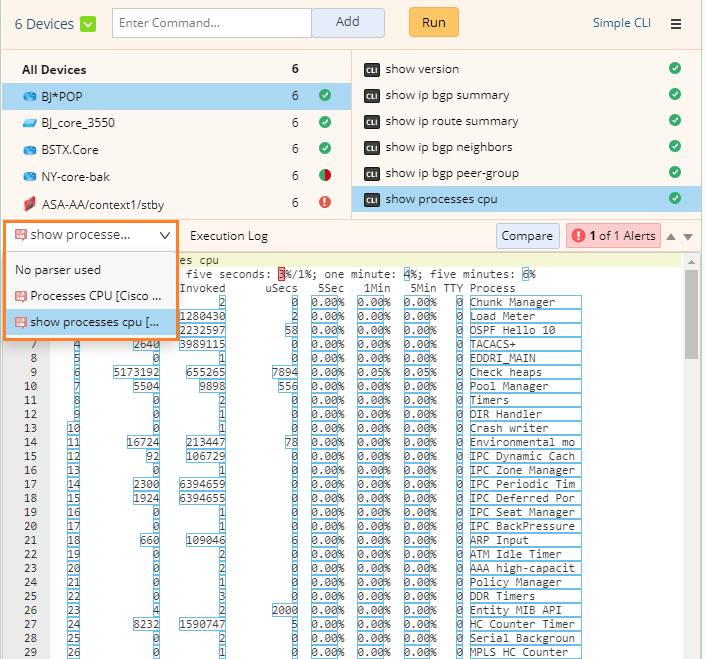705x659 pixels.
Task: Click the Compare button
Action: [x=527, y=236]
